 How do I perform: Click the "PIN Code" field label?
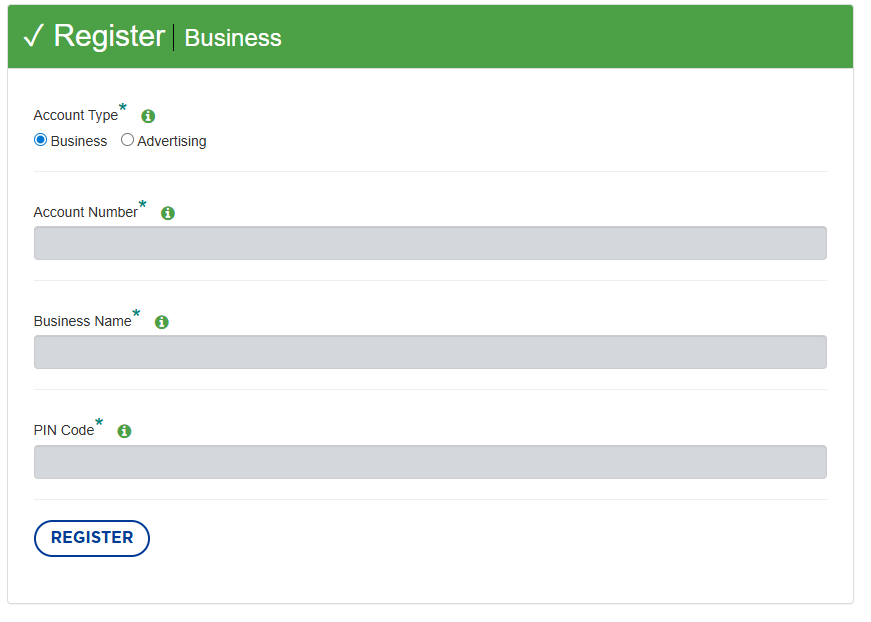pos(63,431)
